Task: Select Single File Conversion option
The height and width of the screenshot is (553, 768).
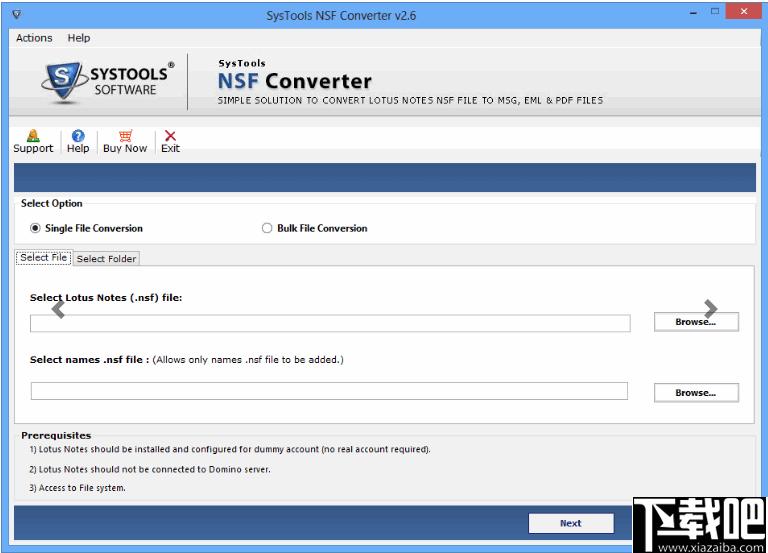Action: (86, 228)
